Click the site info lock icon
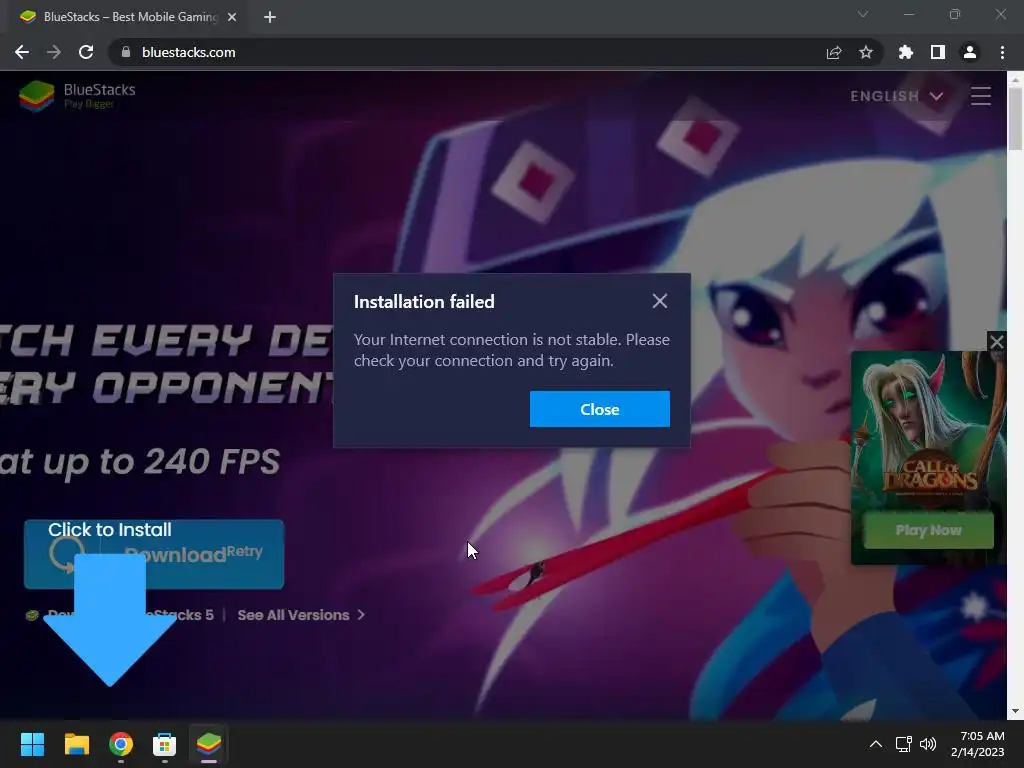The width and height of the screenshot is (1024, 768). click(x=126, y=52)
